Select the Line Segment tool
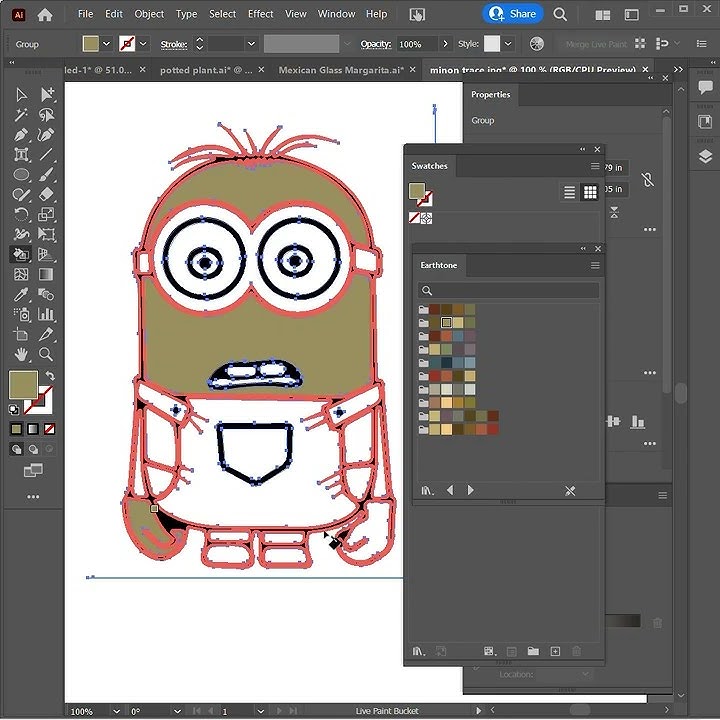720x720 pixels. pyautogui.click(x=46, y=154)
